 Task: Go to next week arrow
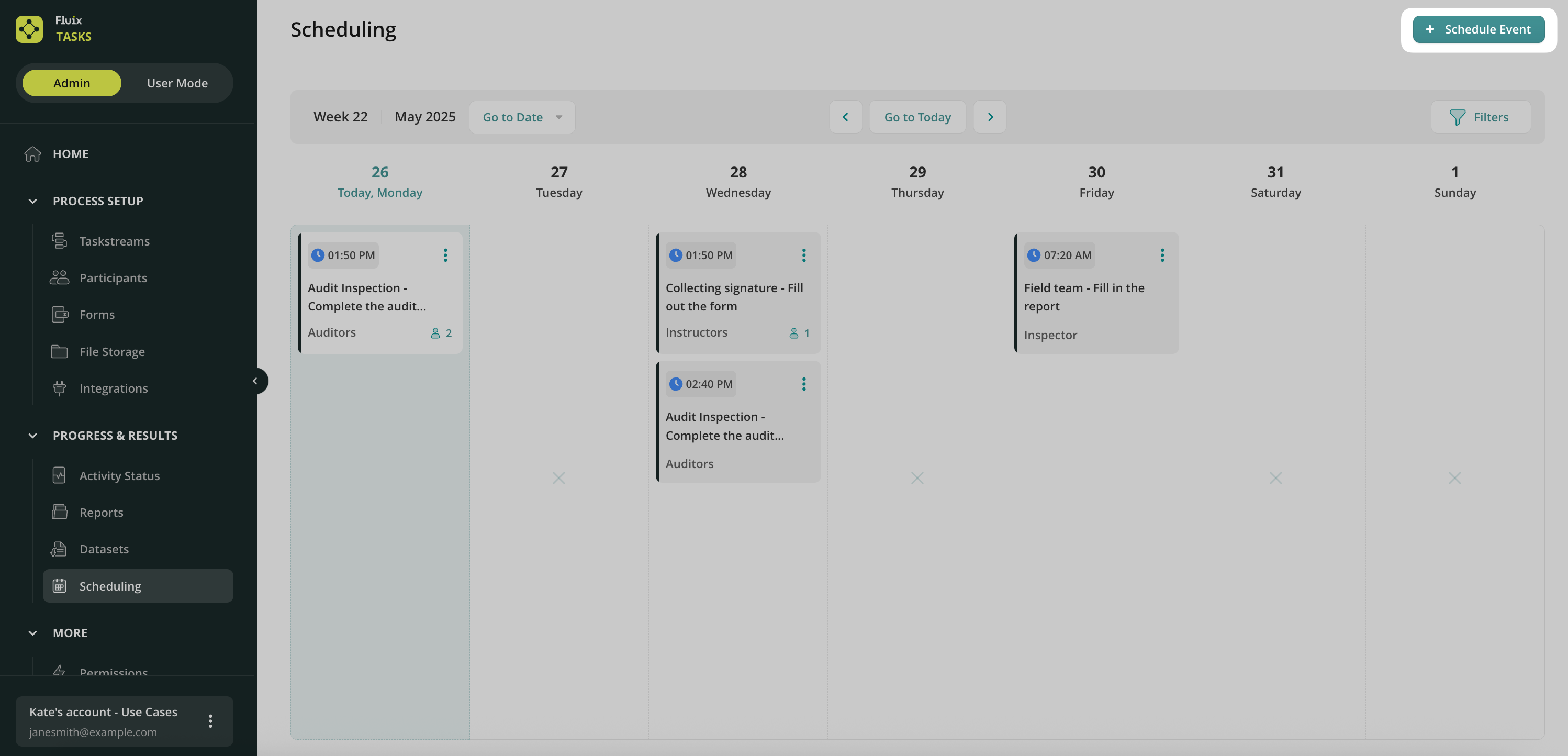[x=990, y=117]
